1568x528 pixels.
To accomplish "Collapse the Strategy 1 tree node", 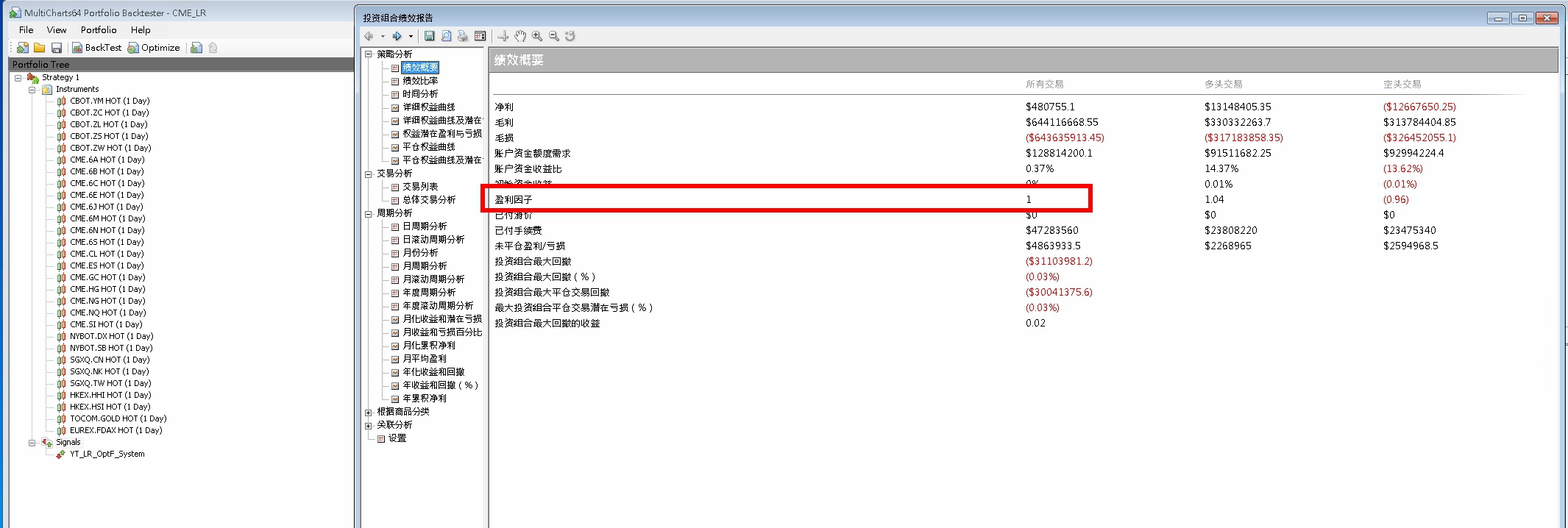I will coord(18,78).
